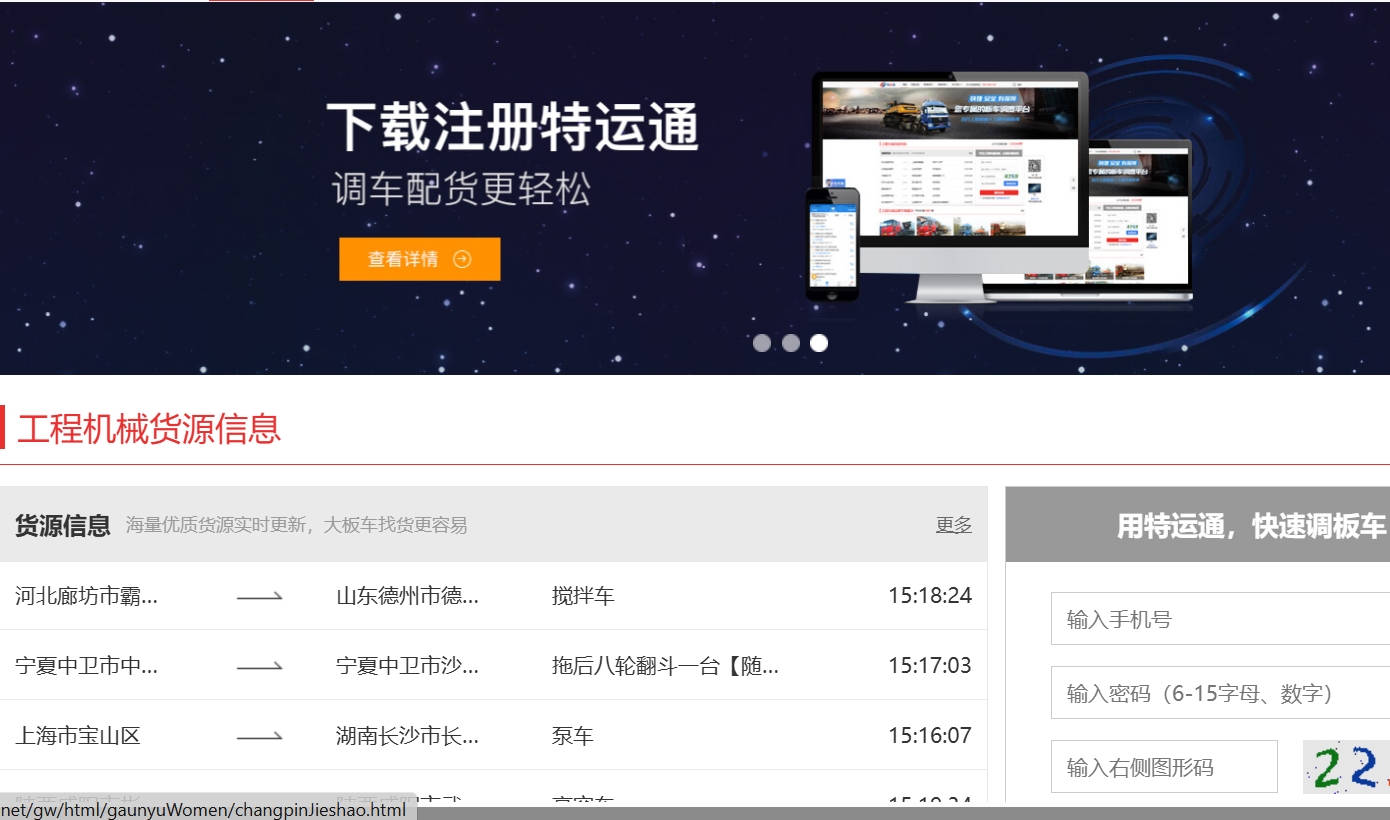Select the first carousel indicator dot

(762, 343)
